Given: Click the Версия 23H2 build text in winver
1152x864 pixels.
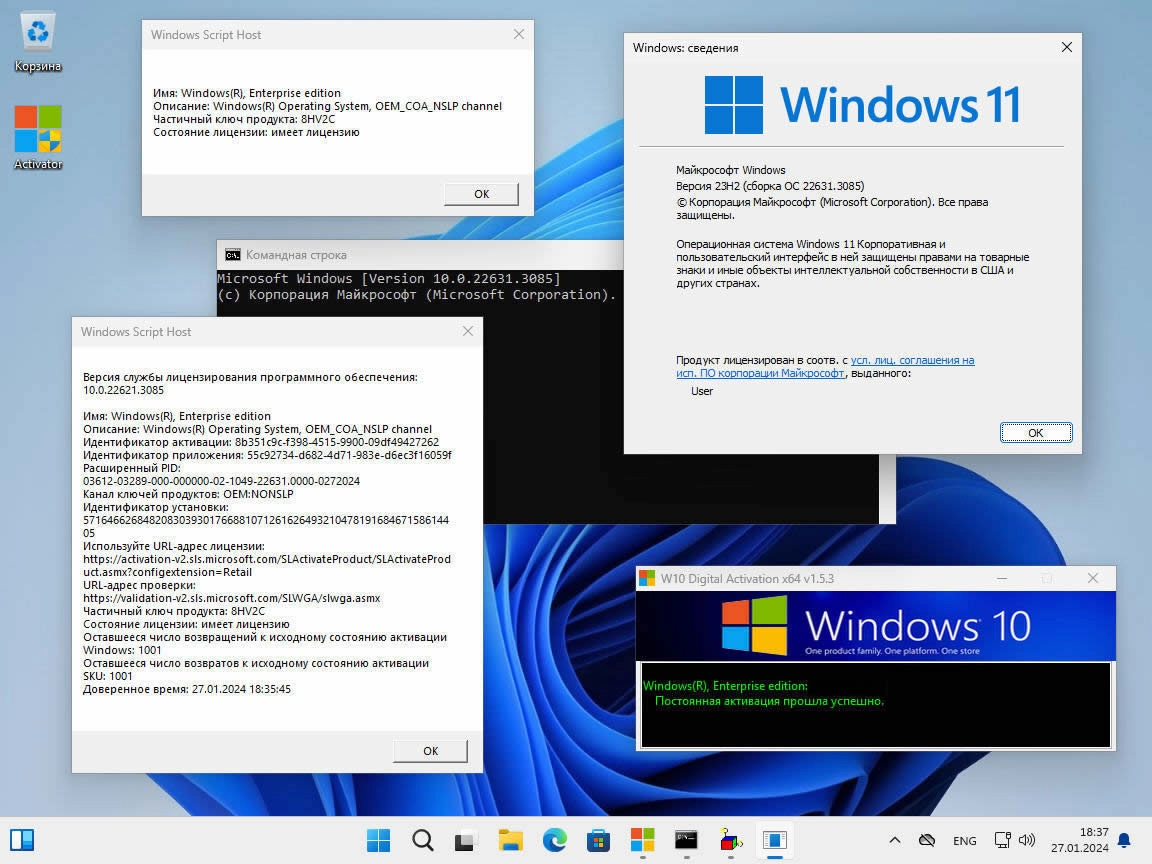Looking at the screenshot, I should 770,186.
